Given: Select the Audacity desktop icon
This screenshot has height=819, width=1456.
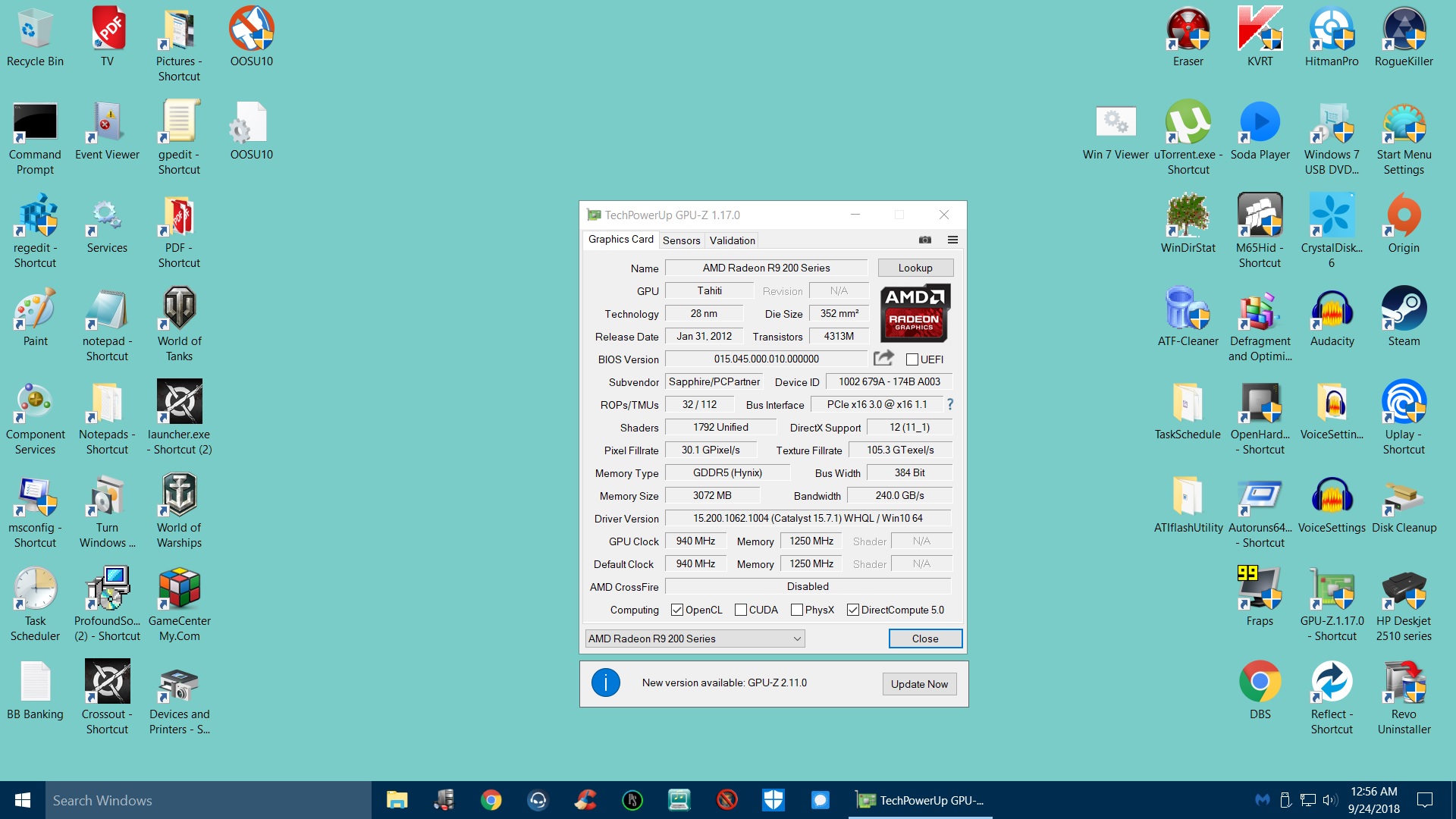Looking at the screenshot, I should (1332, 317).
